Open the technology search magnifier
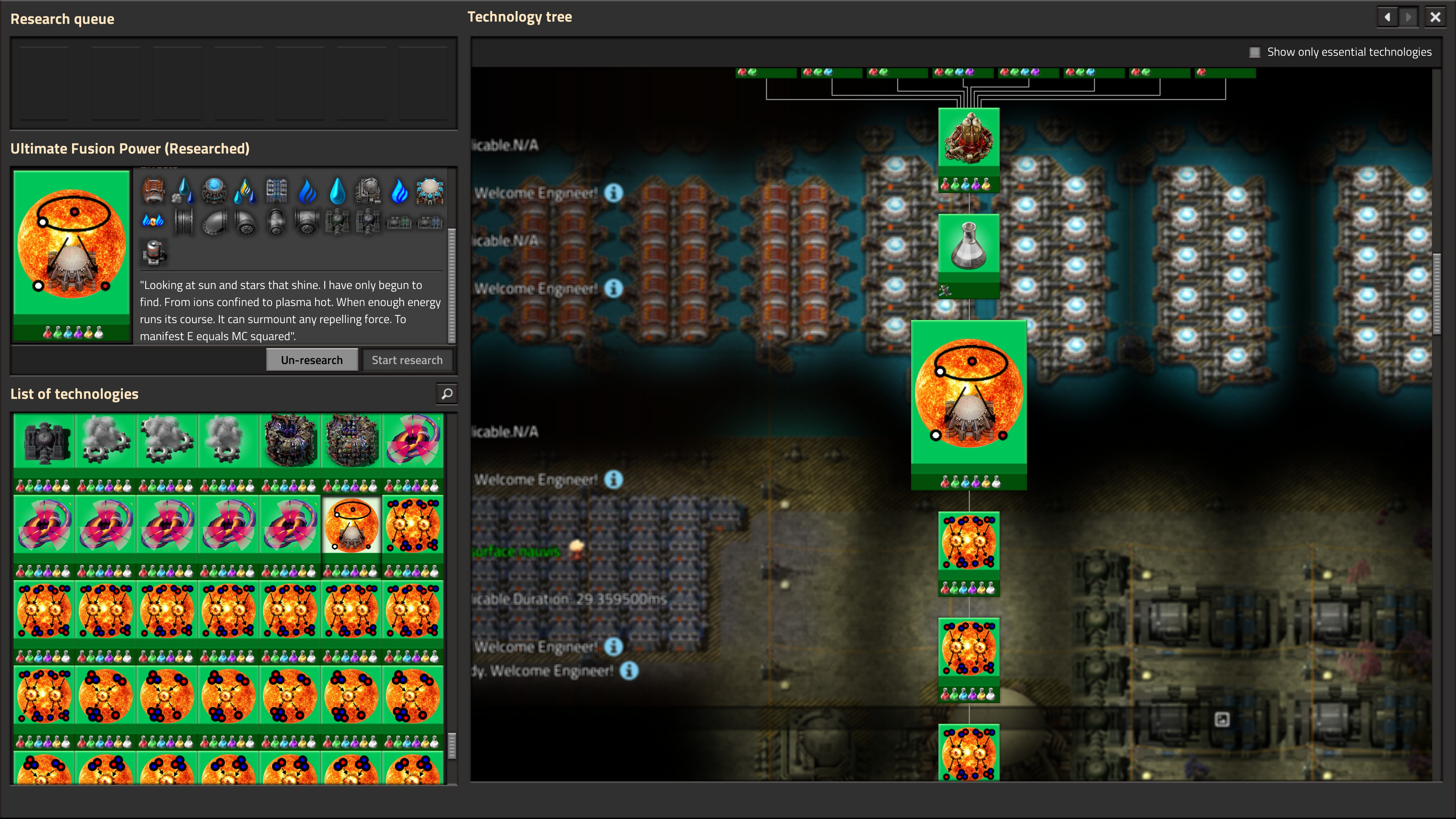Image resolution: width=1456 pixels, height=819 pixels. pos(447,394)
